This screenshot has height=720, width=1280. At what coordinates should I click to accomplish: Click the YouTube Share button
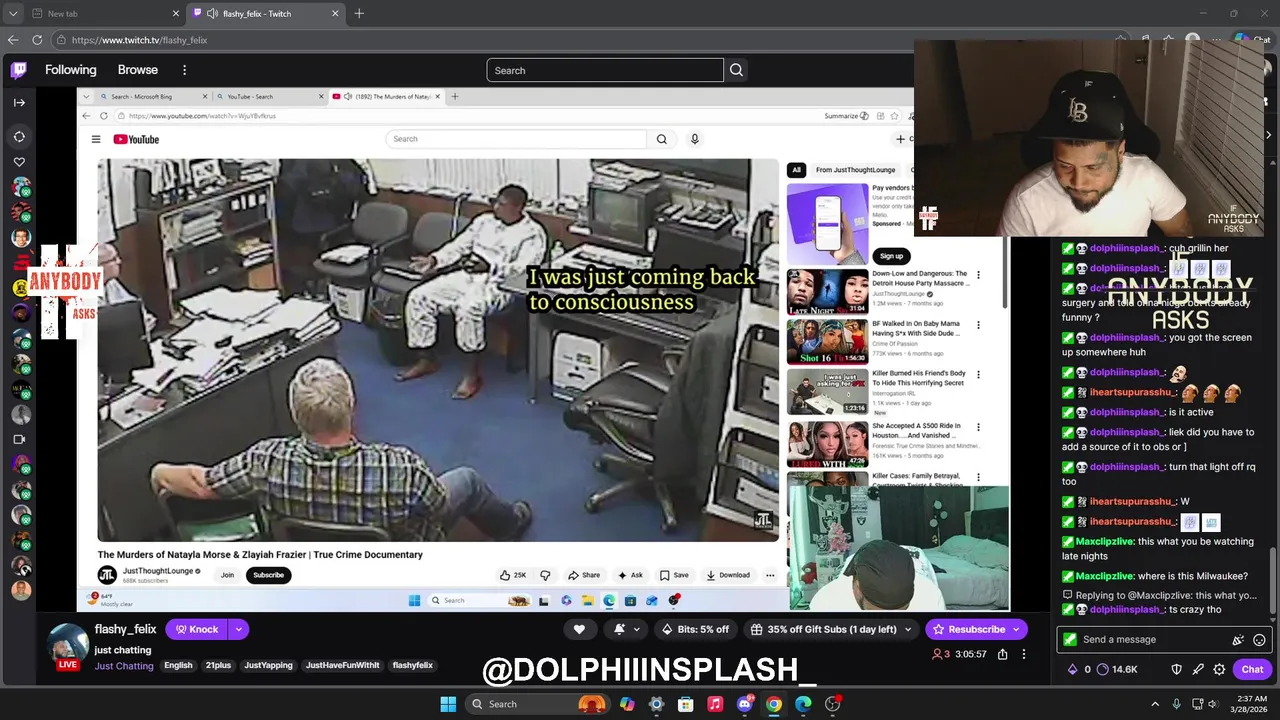click(x=584, y=575)
